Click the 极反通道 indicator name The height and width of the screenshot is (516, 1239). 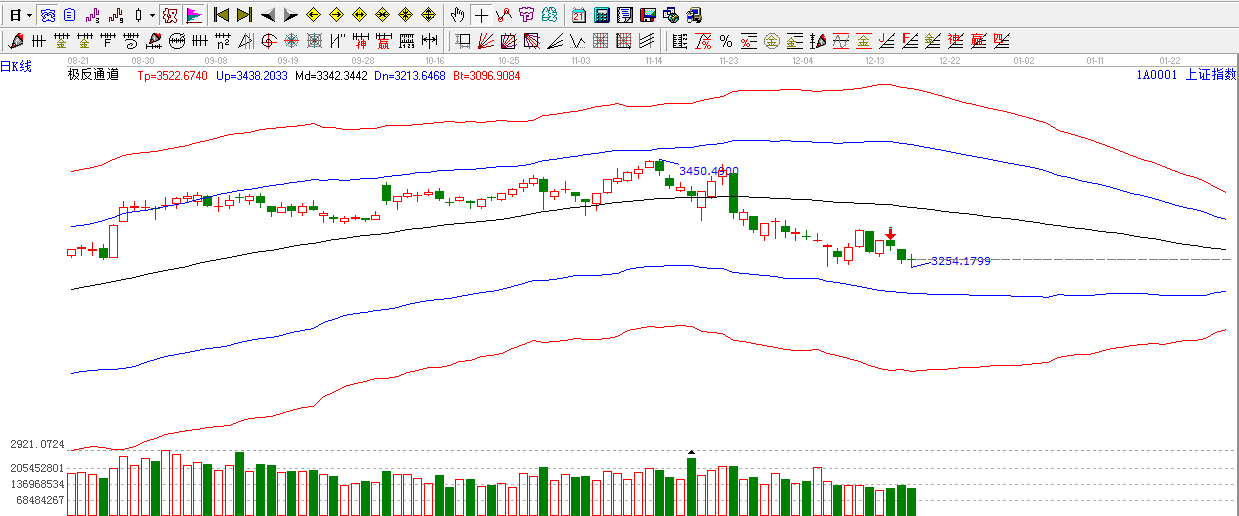(x=93, y=74)
